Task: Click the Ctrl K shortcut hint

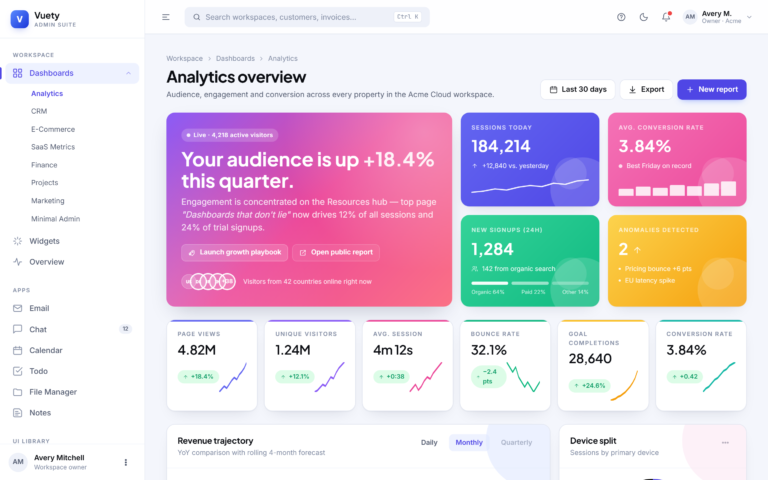Action: coord(408,17)
